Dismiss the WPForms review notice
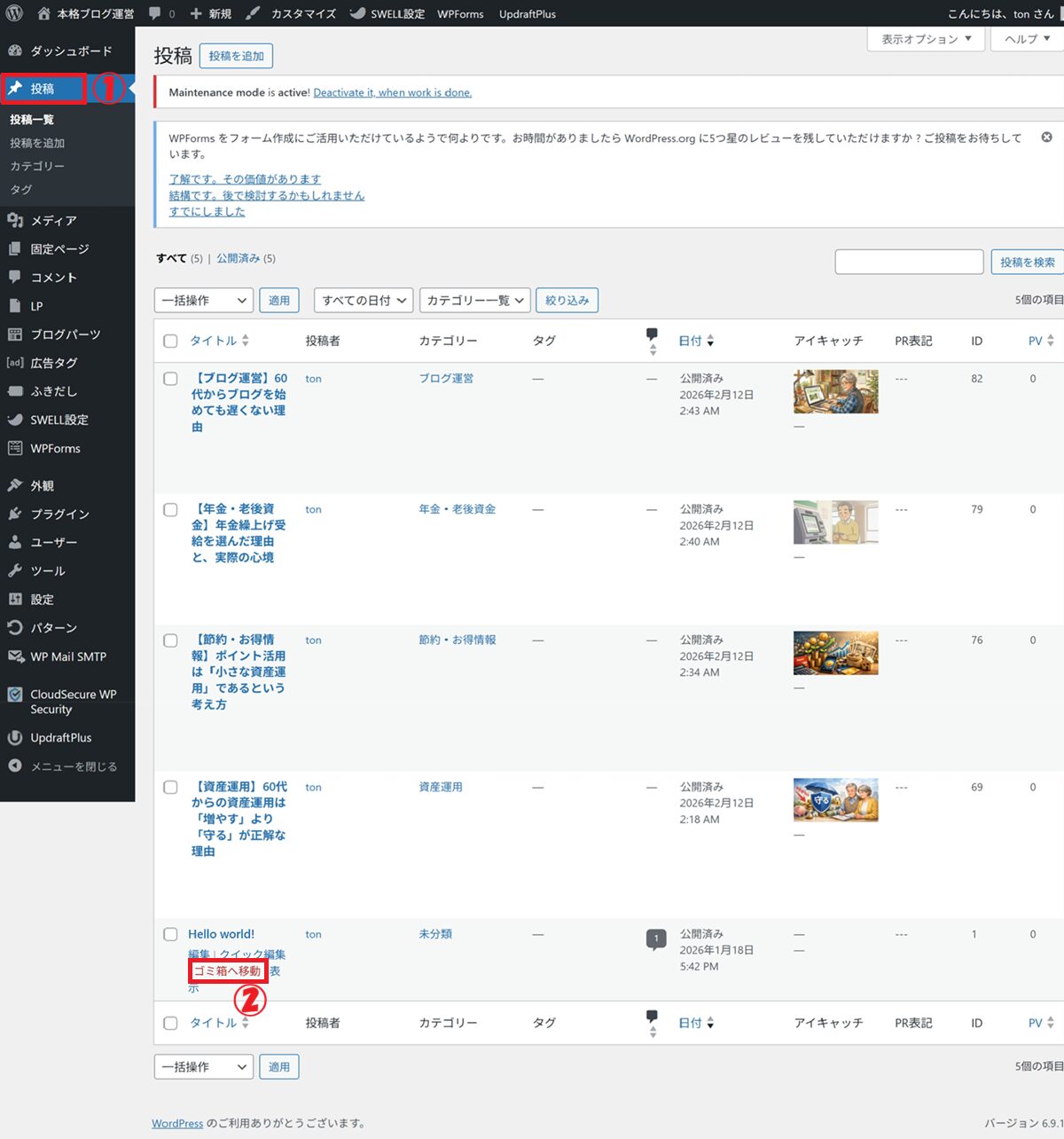This screenshot has height=1139, width=1064. pyautogui.click(x=1046, y=137)
